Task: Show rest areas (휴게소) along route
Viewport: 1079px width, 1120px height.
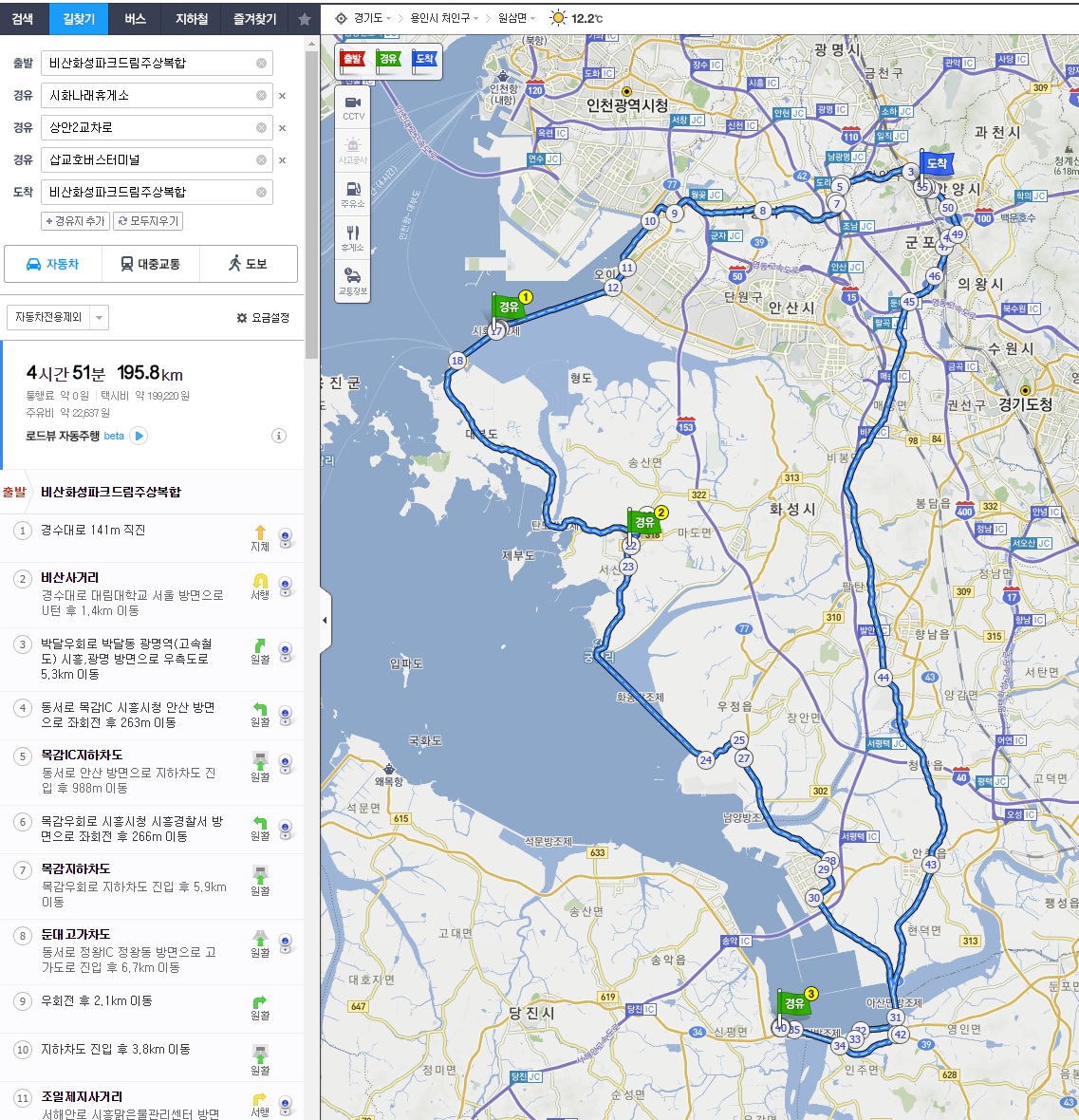Action: pos(353,237)
